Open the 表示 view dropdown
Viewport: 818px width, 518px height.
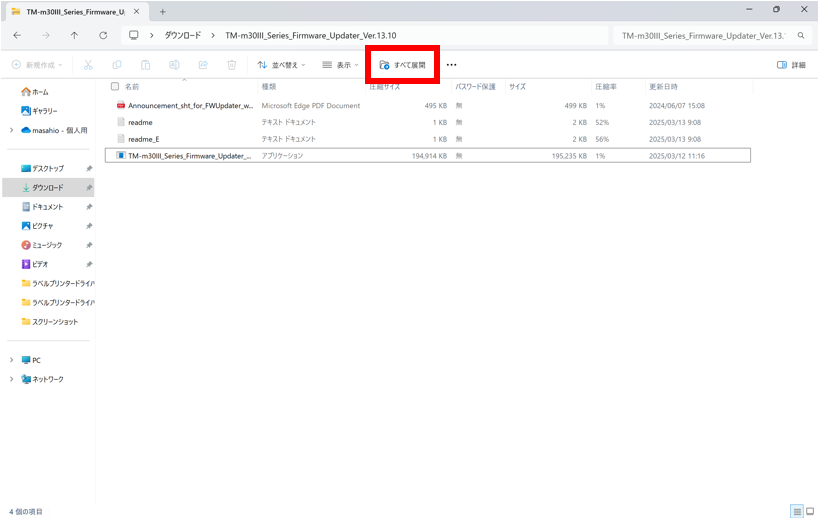pos(340,65)
